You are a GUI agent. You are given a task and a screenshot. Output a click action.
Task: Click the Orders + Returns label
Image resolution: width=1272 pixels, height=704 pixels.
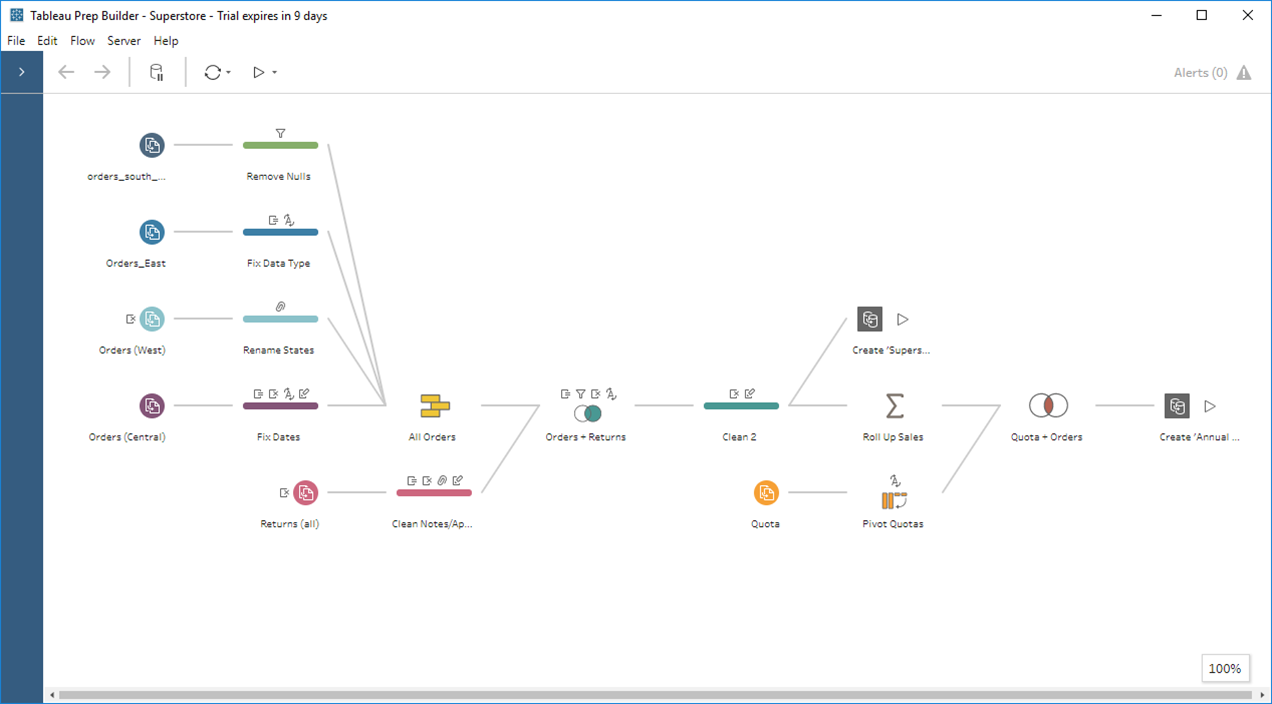click(586, 437)
